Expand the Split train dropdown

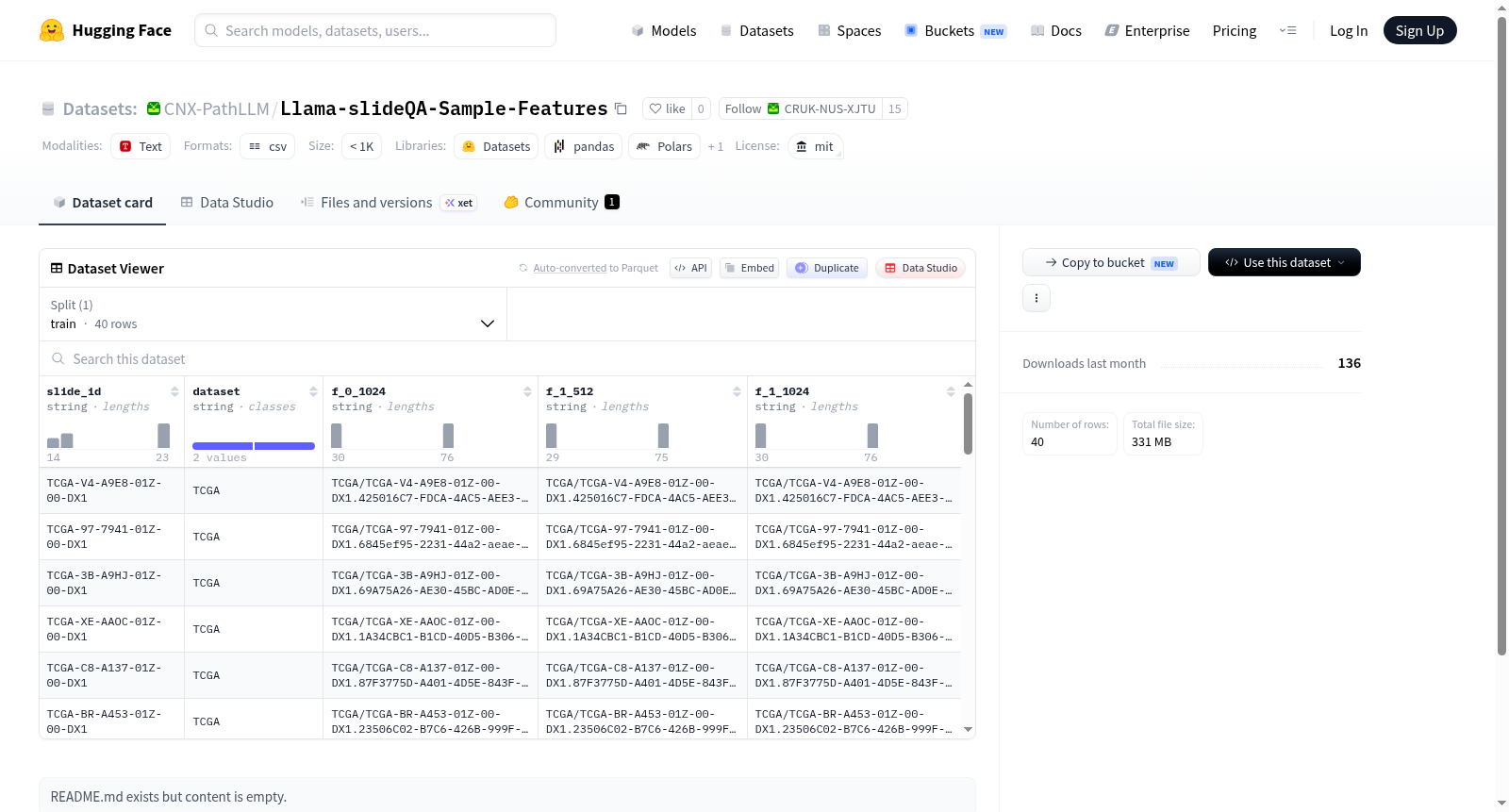pos(273,314)
